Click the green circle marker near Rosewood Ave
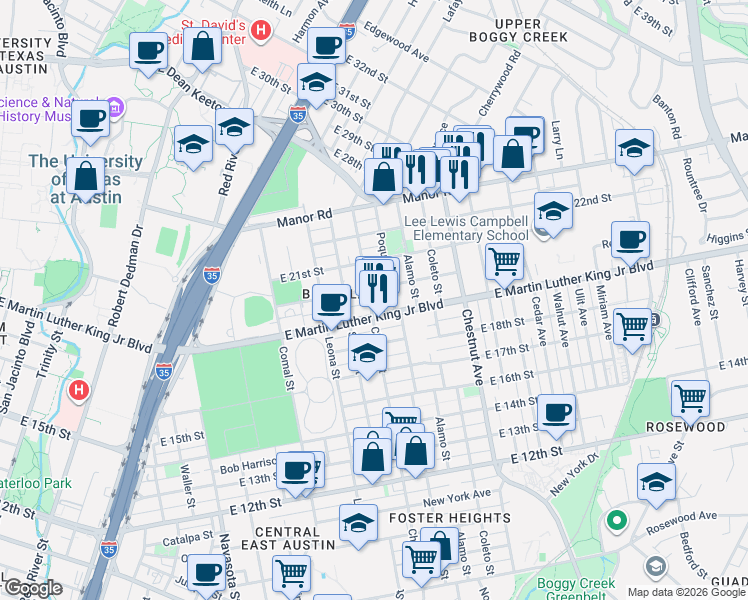Image resolution: width=748 pixels, height=600 pixels. [616, 521]
